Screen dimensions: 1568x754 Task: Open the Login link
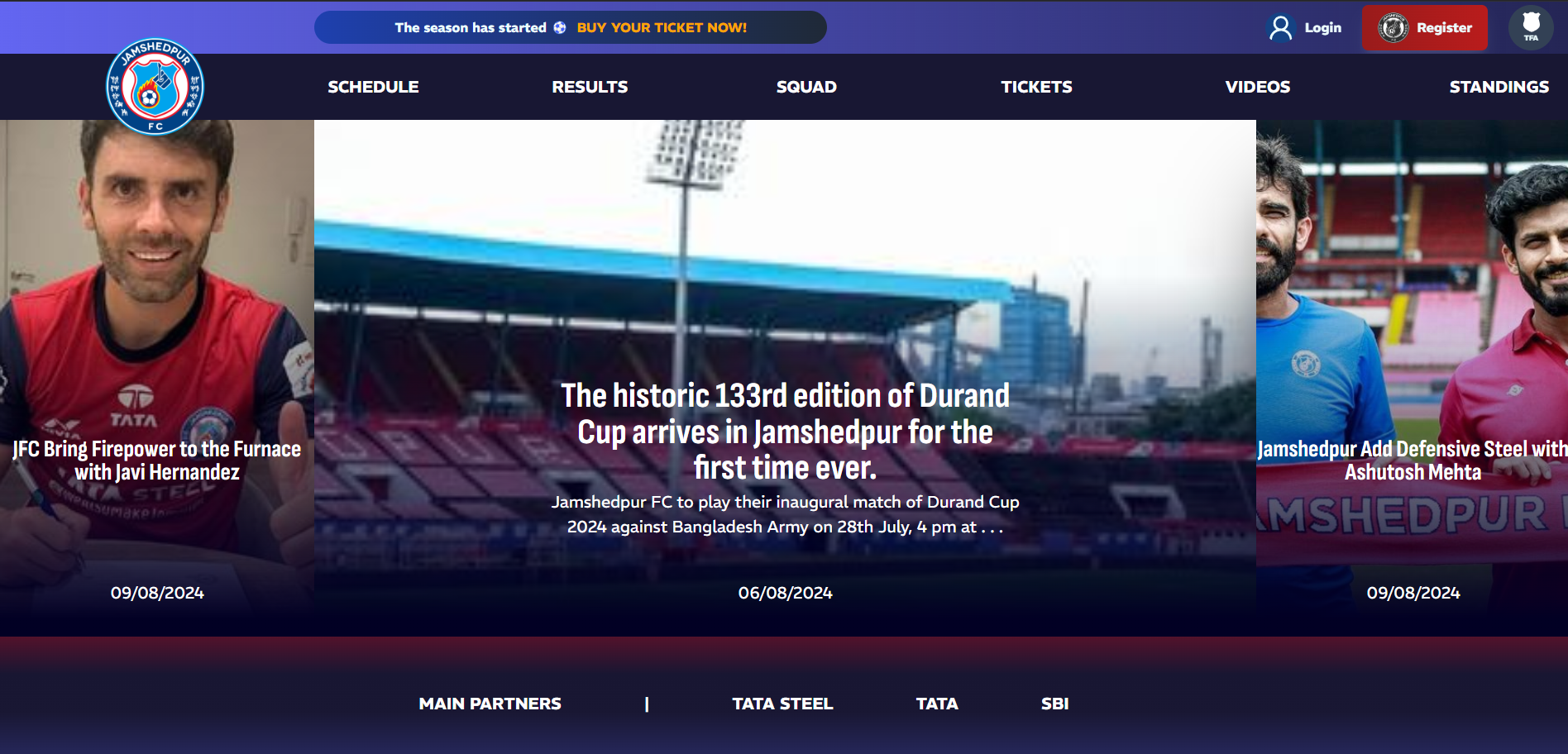(x=1322, y=28)
